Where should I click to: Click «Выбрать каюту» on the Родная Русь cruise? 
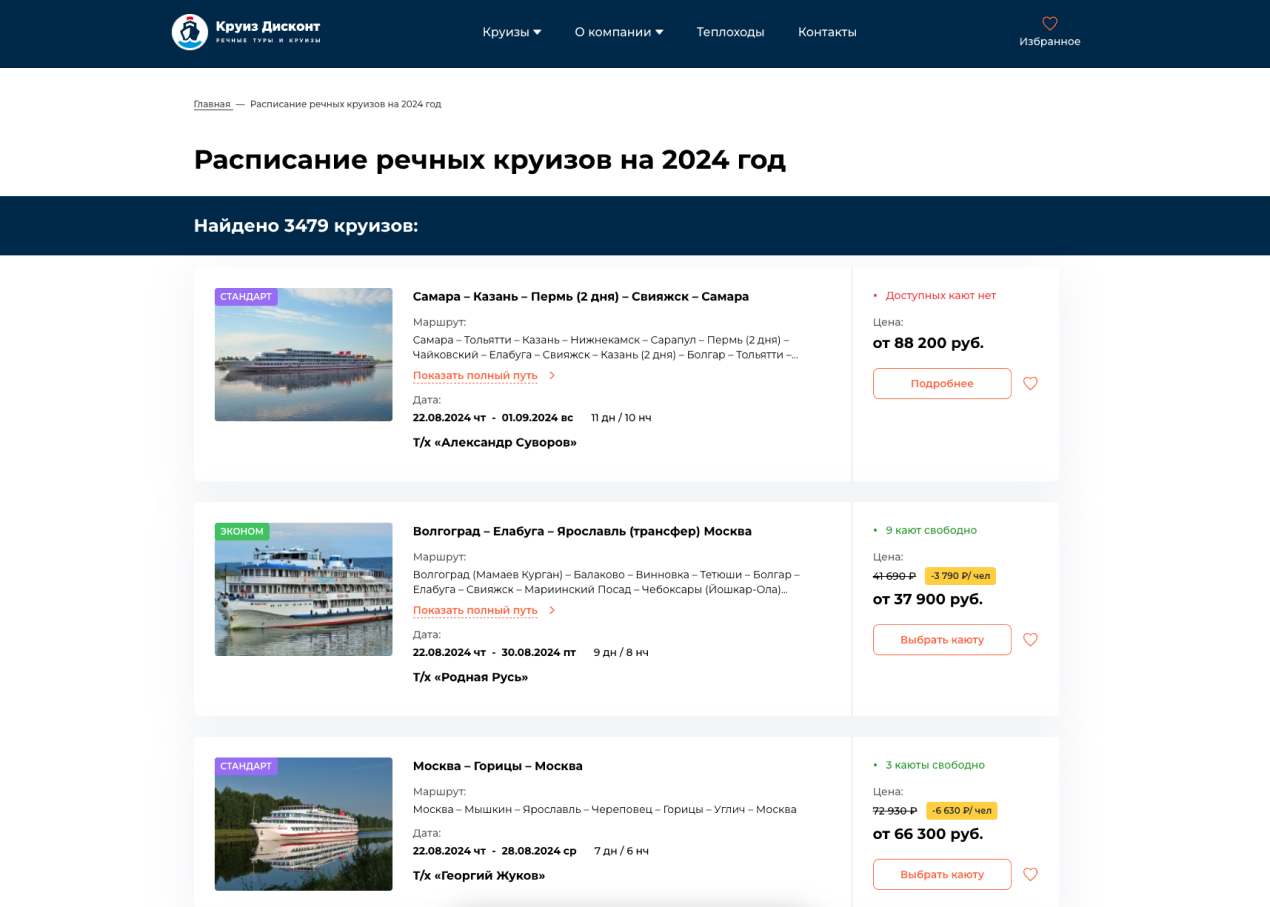pyautogui.click(x=941, y=639)
